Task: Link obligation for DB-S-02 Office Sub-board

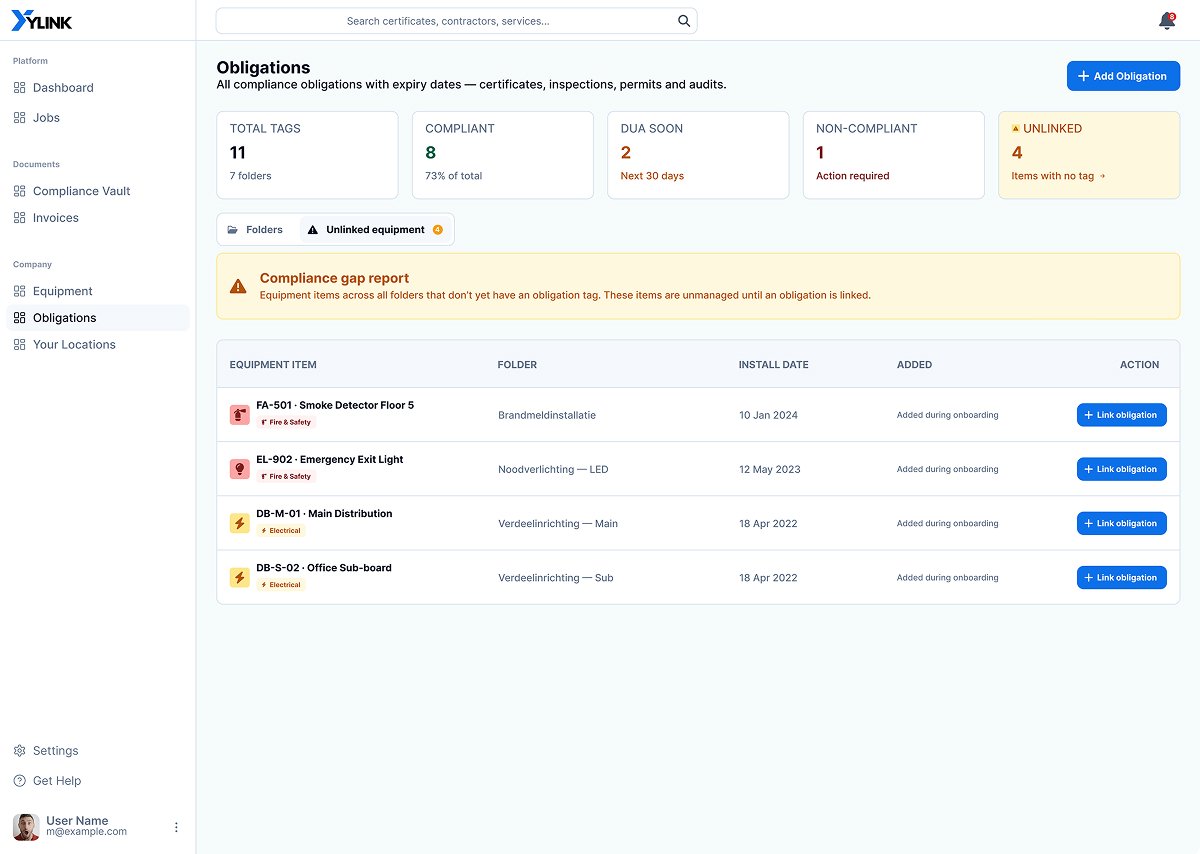Action: [1121, 577]
